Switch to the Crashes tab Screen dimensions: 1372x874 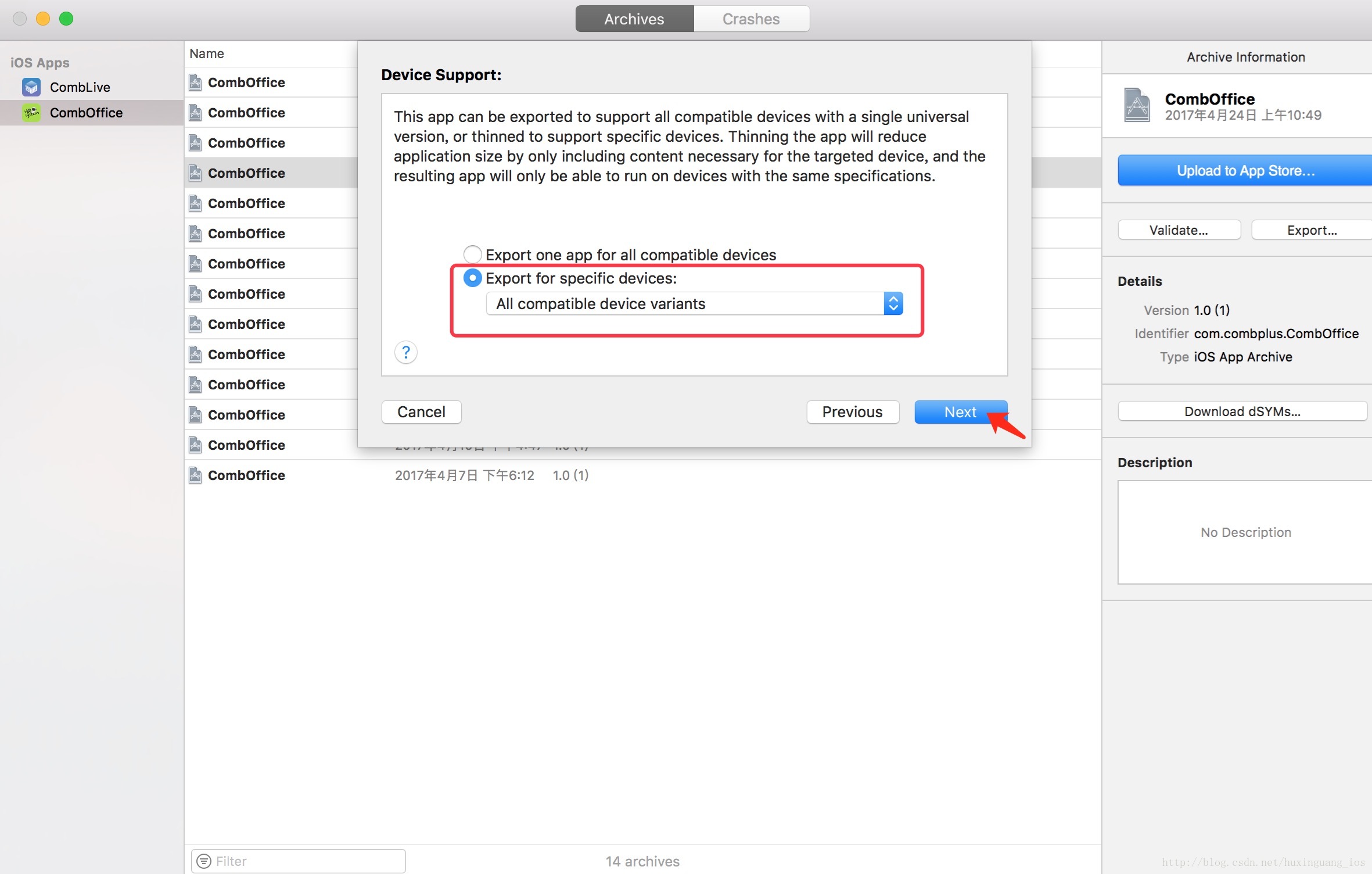tap(751, 19)
